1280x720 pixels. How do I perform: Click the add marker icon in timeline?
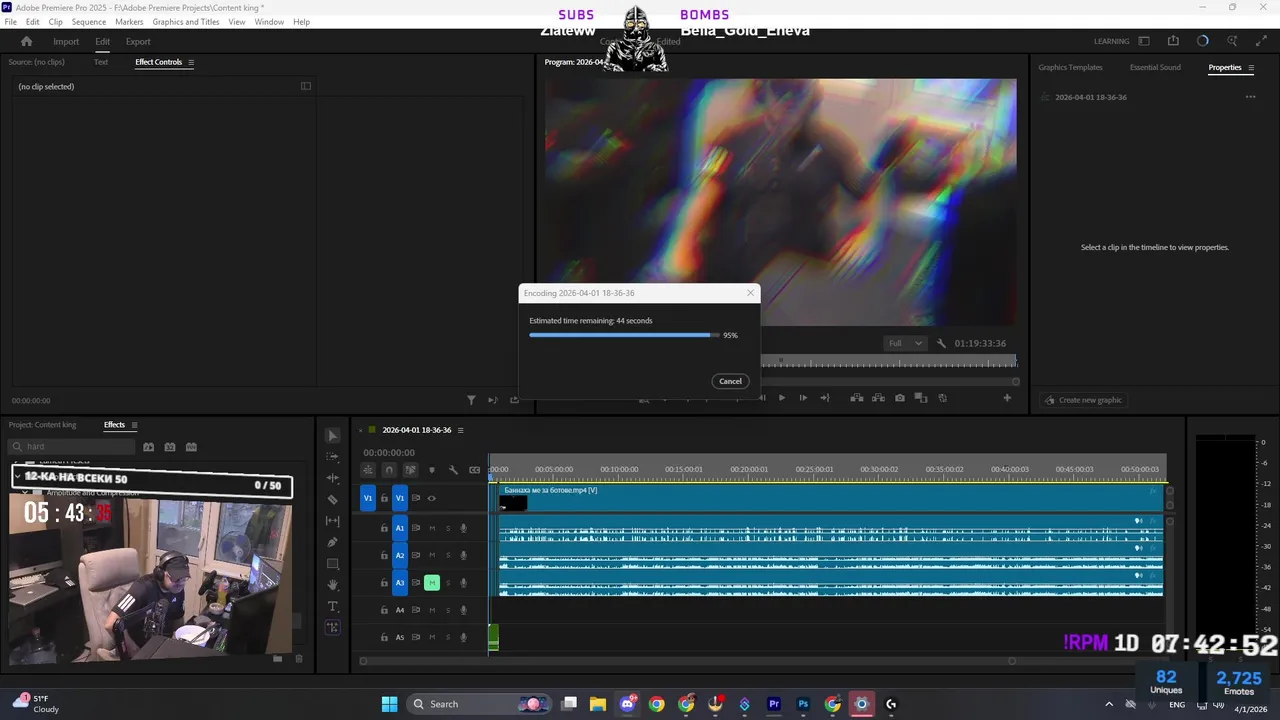click(x=432, y=470)
